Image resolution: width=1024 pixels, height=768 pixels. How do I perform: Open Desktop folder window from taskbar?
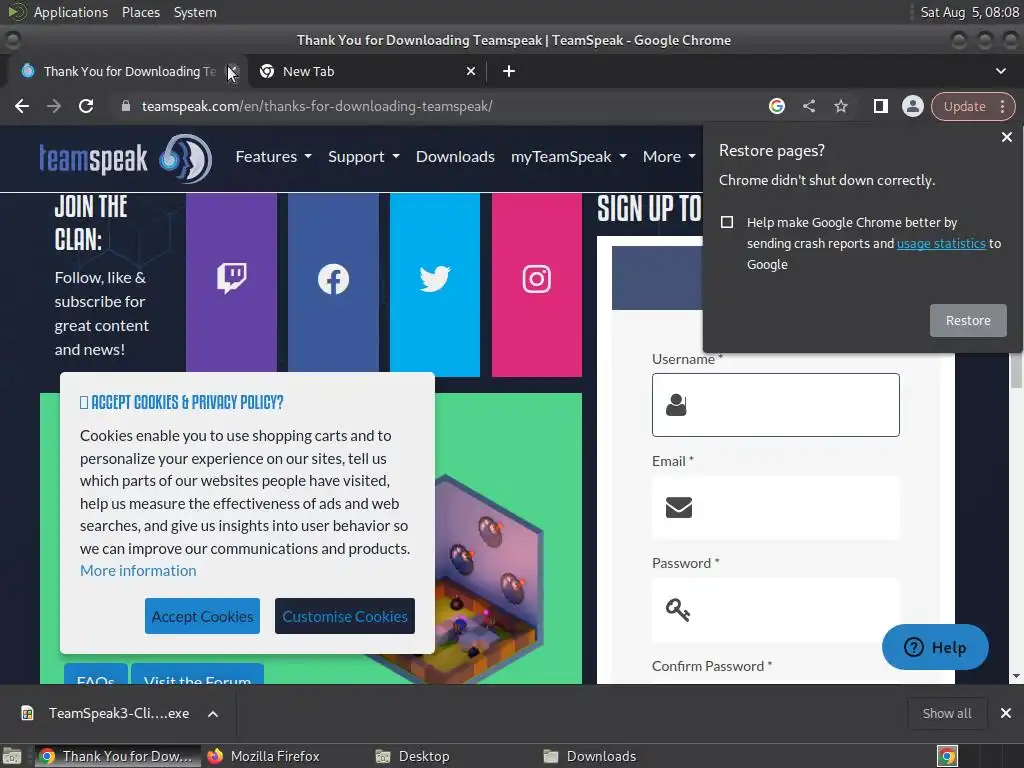click(413, 756)
